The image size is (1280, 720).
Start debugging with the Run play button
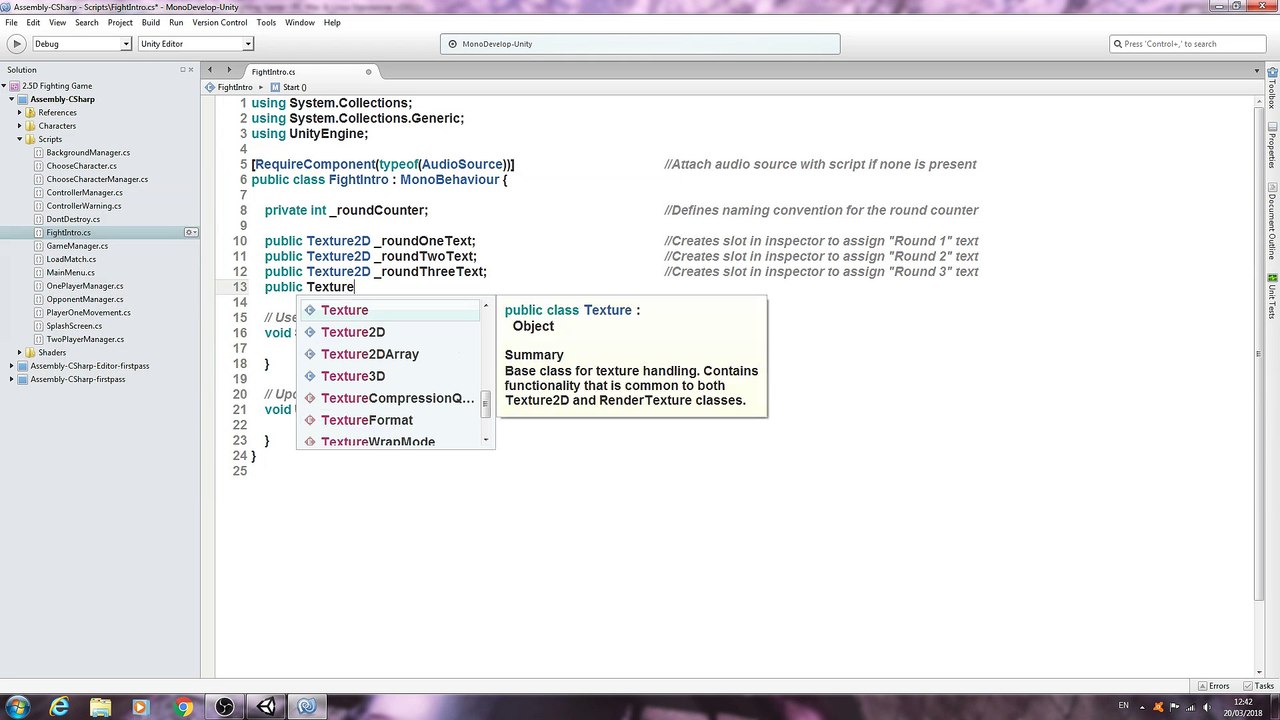click(x=16, y=43)
